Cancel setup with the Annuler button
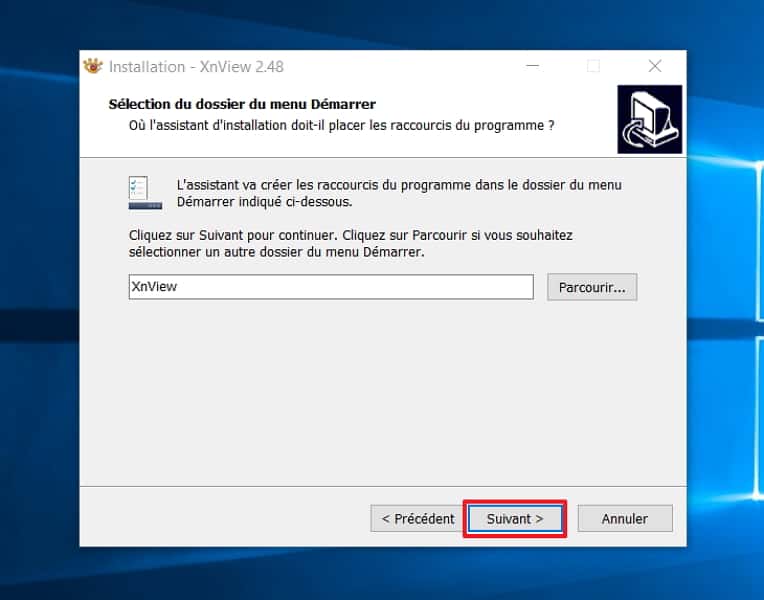The height and width of the screenshot is (600, 764). pyautogui.click(x=625, y=519)
